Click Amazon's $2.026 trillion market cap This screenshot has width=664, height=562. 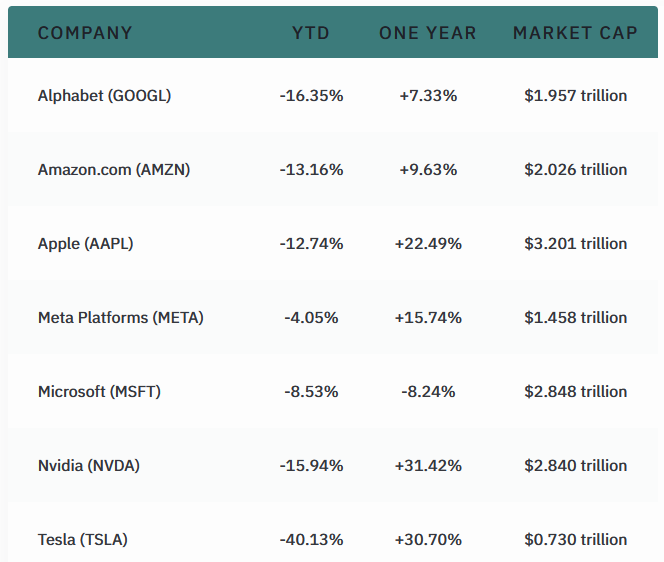coord(576,170)
